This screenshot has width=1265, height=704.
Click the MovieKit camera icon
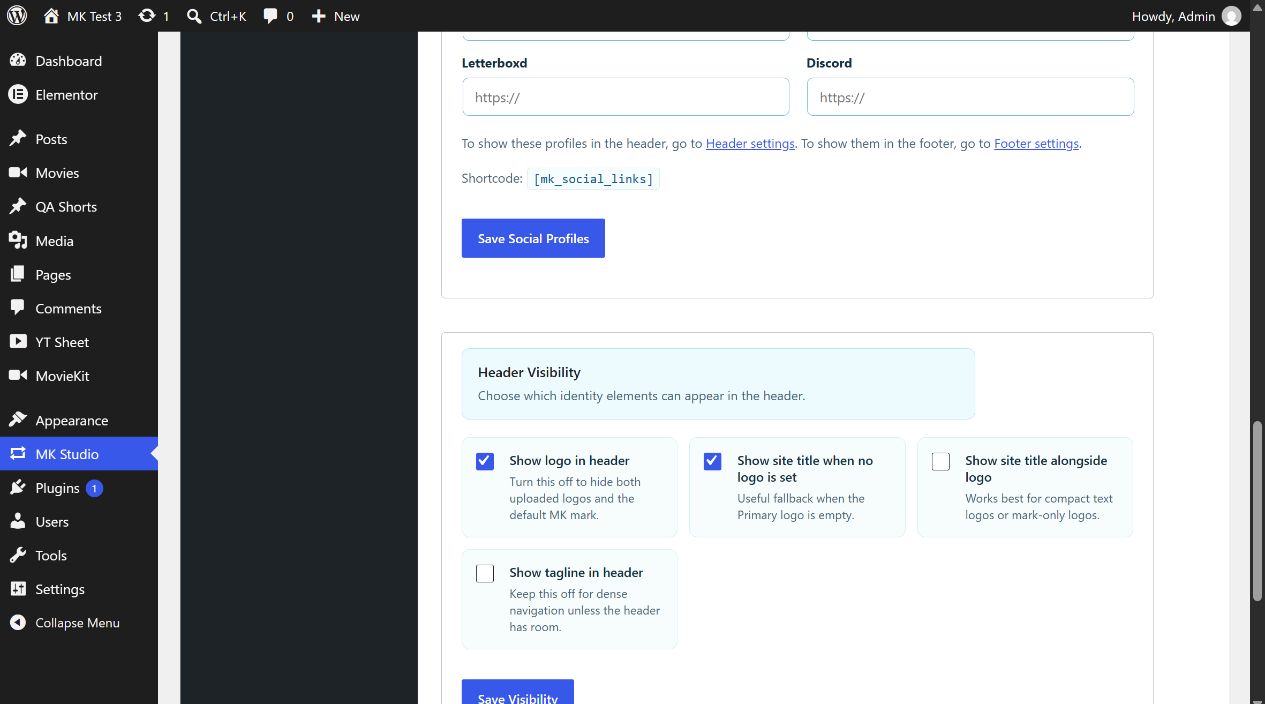pyautogui.click(x=17, y=376)
